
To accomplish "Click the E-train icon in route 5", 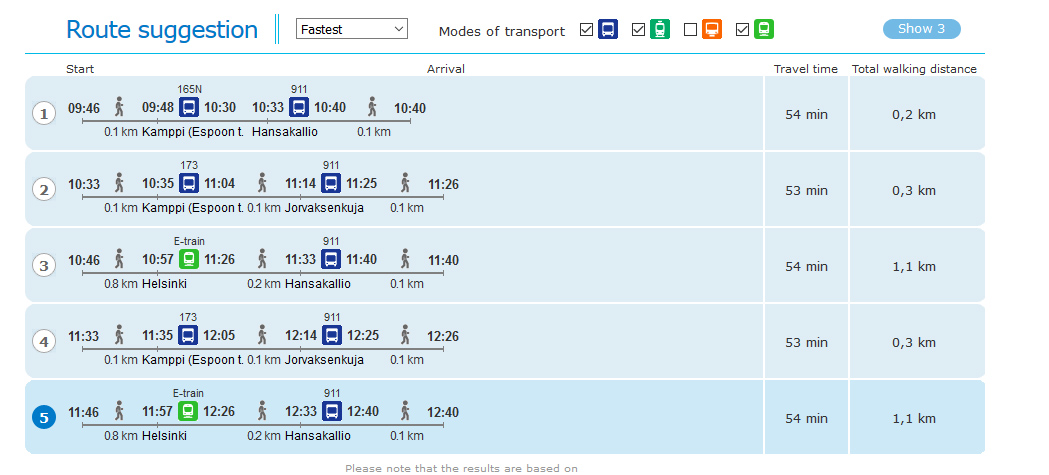I will coord(188,411).
